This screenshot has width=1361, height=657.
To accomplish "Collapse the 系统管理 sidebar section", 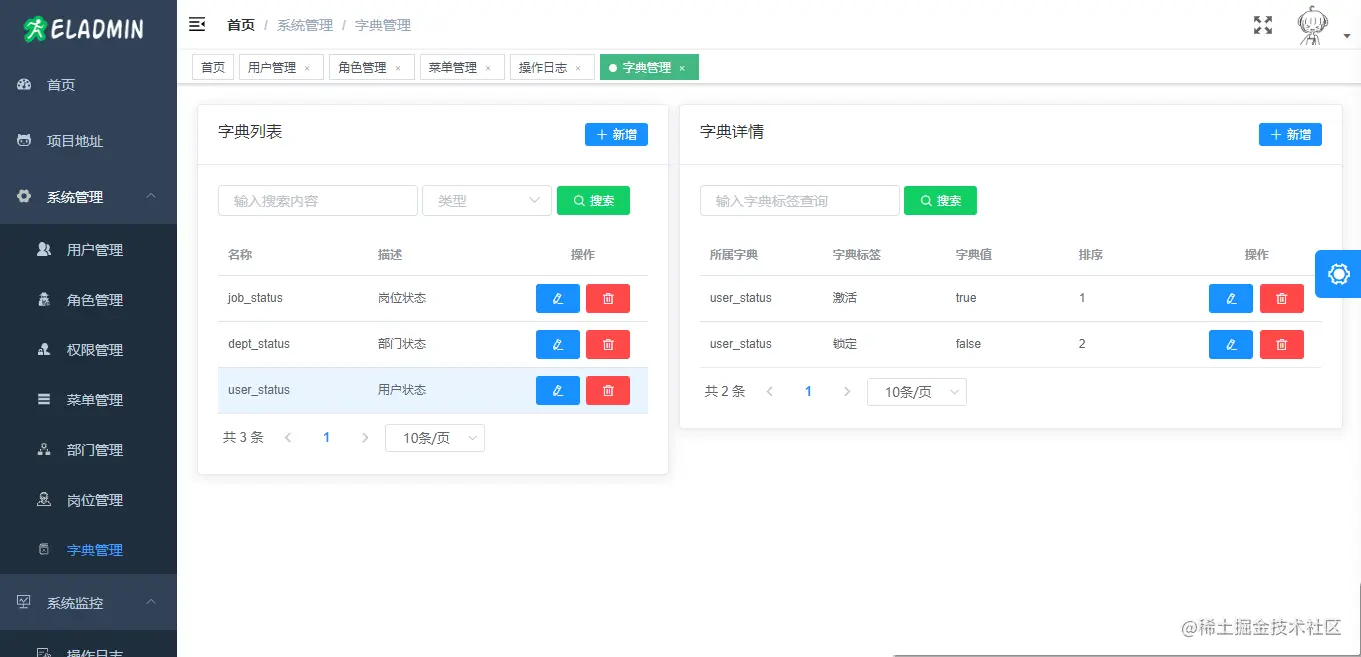I will 88,196.
